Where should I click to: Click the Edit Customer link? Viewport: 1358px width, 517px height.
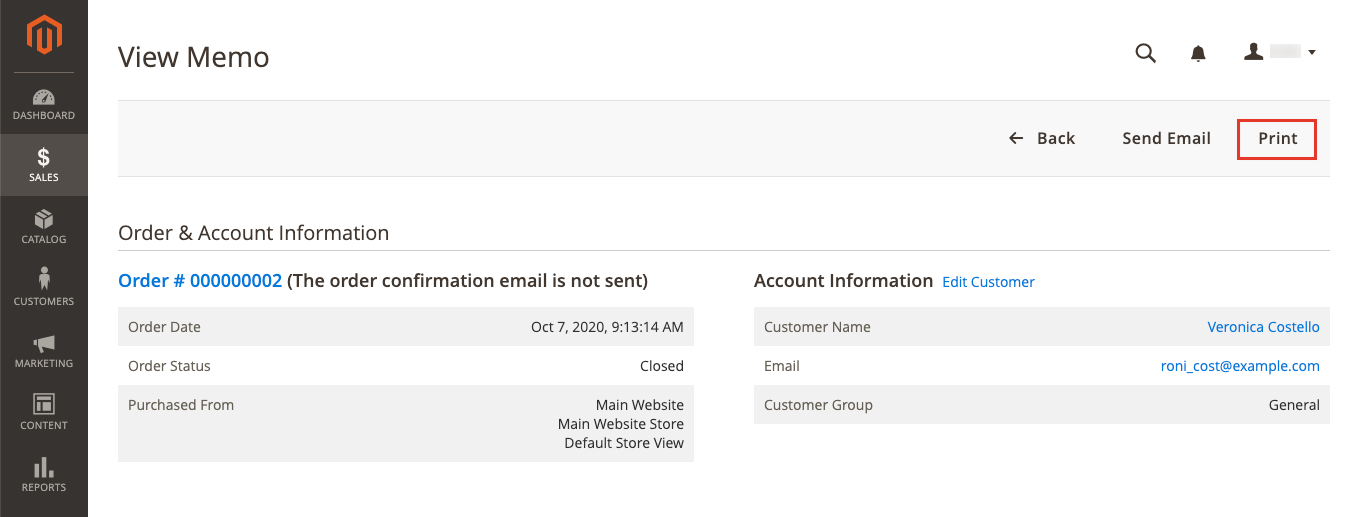(x=988, y=282)
